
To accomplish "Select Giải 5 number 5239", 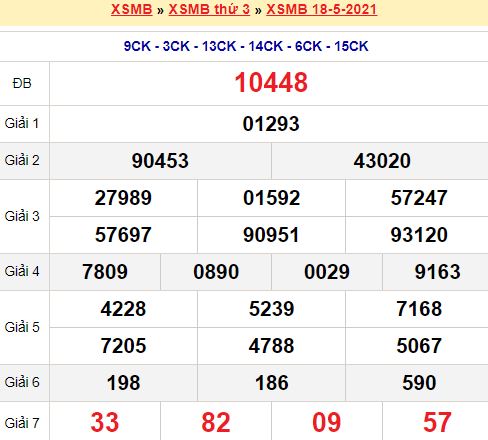I will (271, 309).
